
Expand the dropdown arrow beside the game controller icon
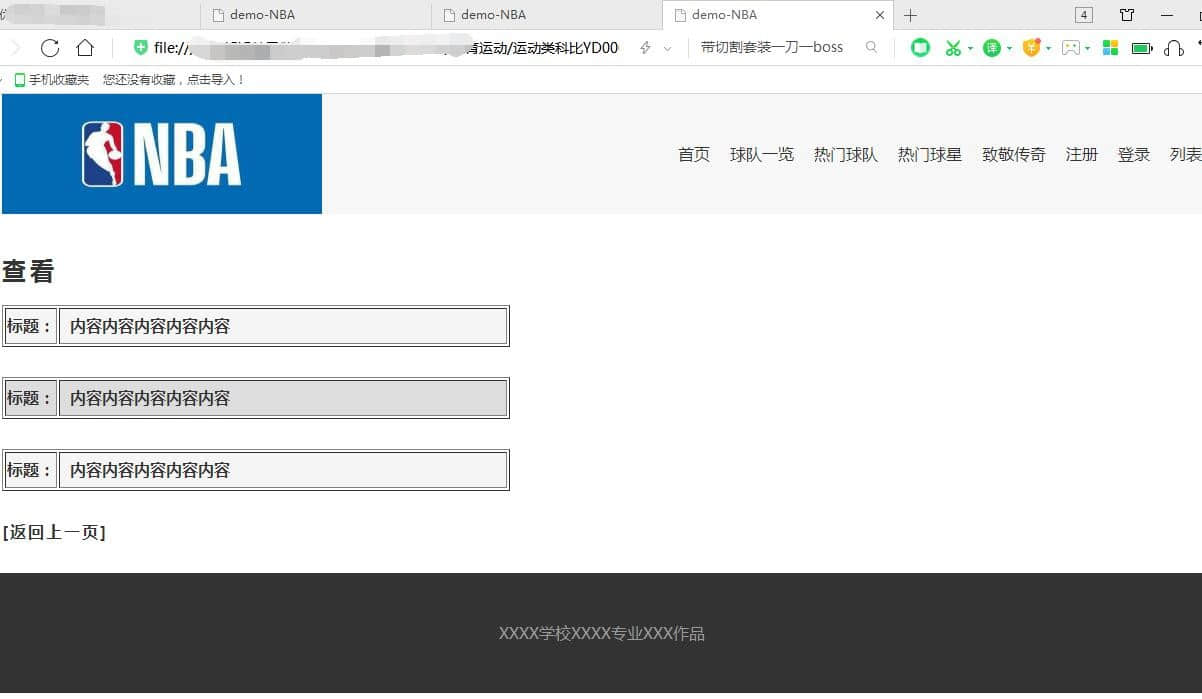tap(1089, 48)
